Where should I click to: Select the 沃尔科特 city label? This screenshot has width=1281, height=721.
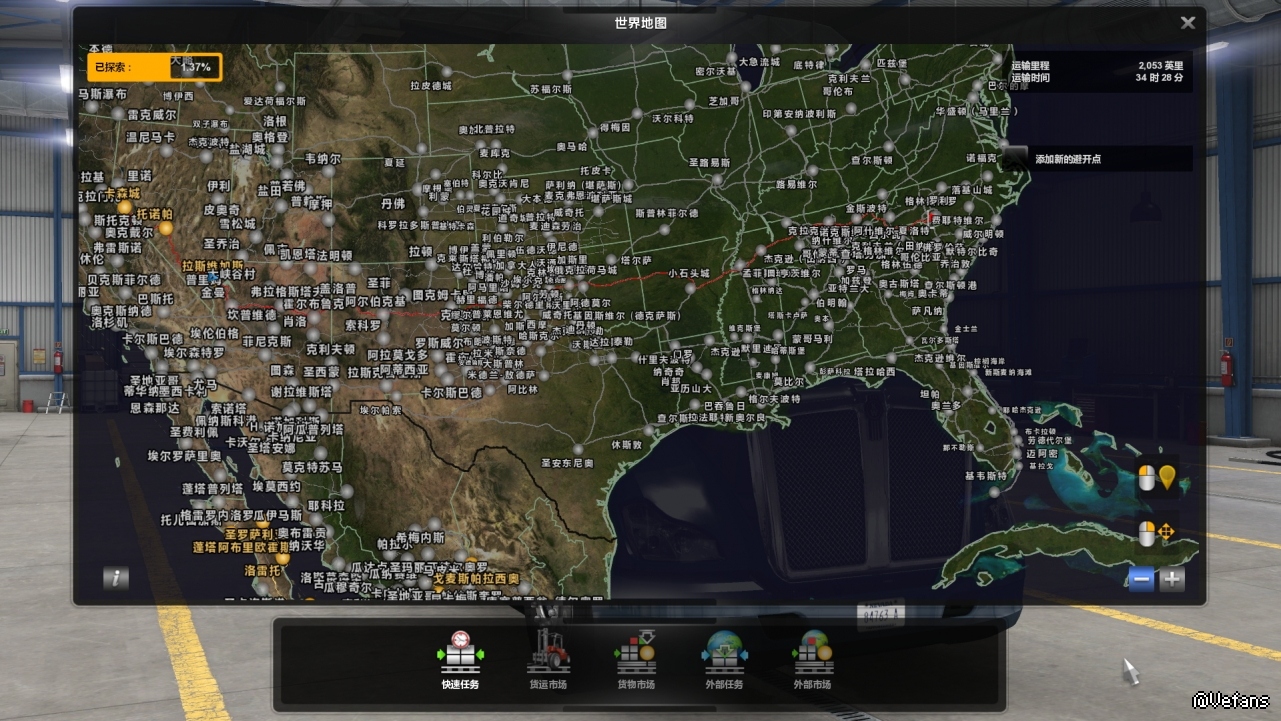click(x=672, y=118)
